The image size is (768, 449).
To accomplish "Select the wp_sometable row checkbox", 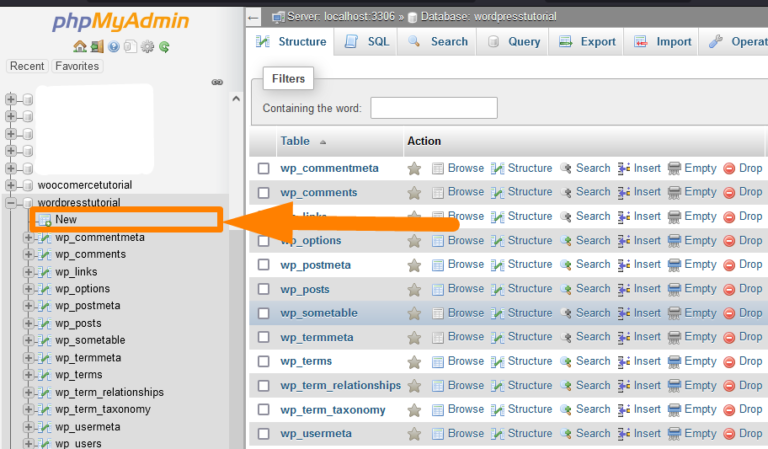I will point(264,313).
